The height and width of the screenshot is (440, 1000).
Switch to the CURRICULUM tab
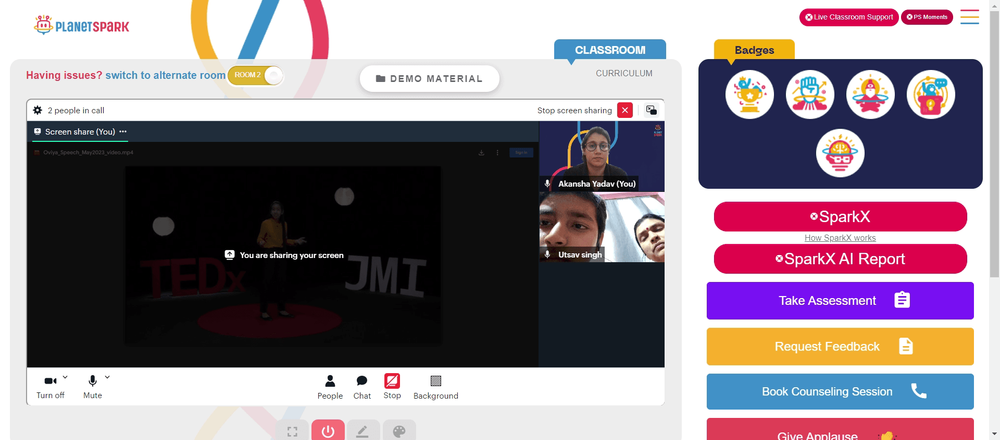[624, 73]
